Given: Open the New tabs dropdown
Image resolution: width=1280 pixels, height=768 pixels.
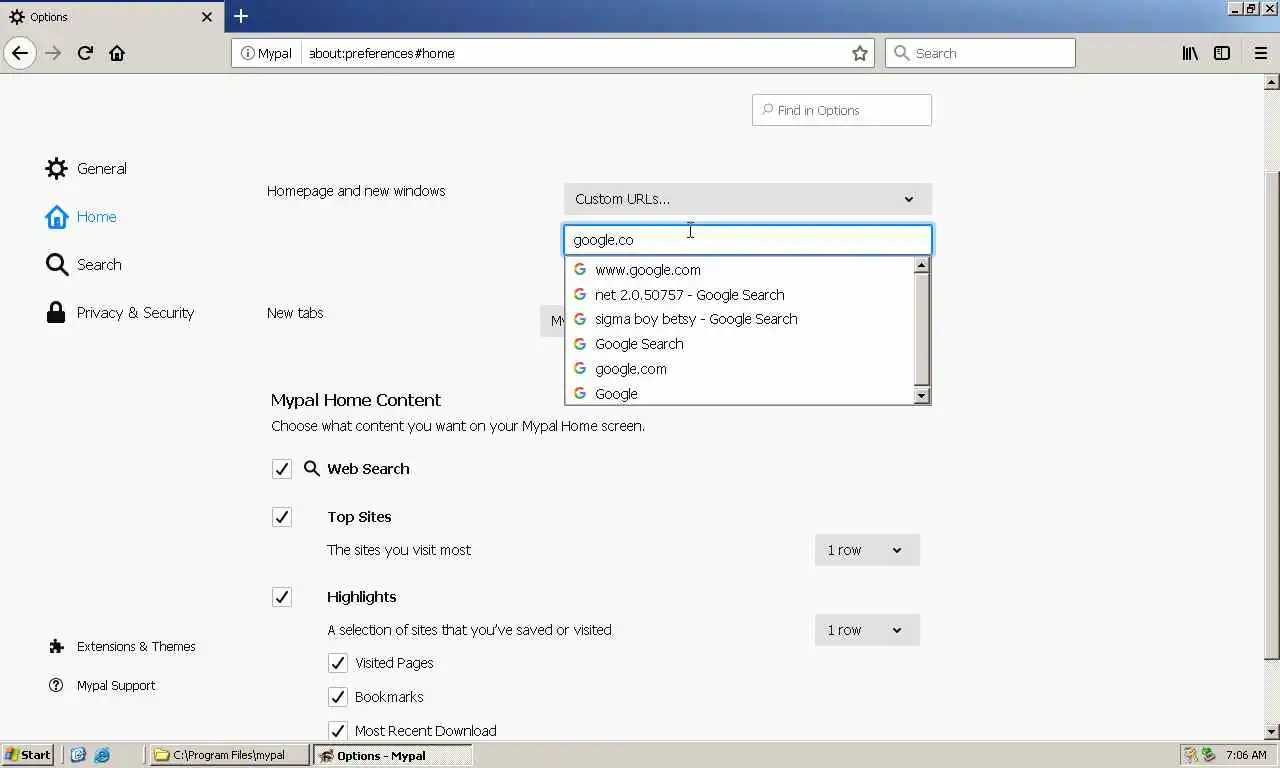Looking at the screenshot, I should coord(552,321).
